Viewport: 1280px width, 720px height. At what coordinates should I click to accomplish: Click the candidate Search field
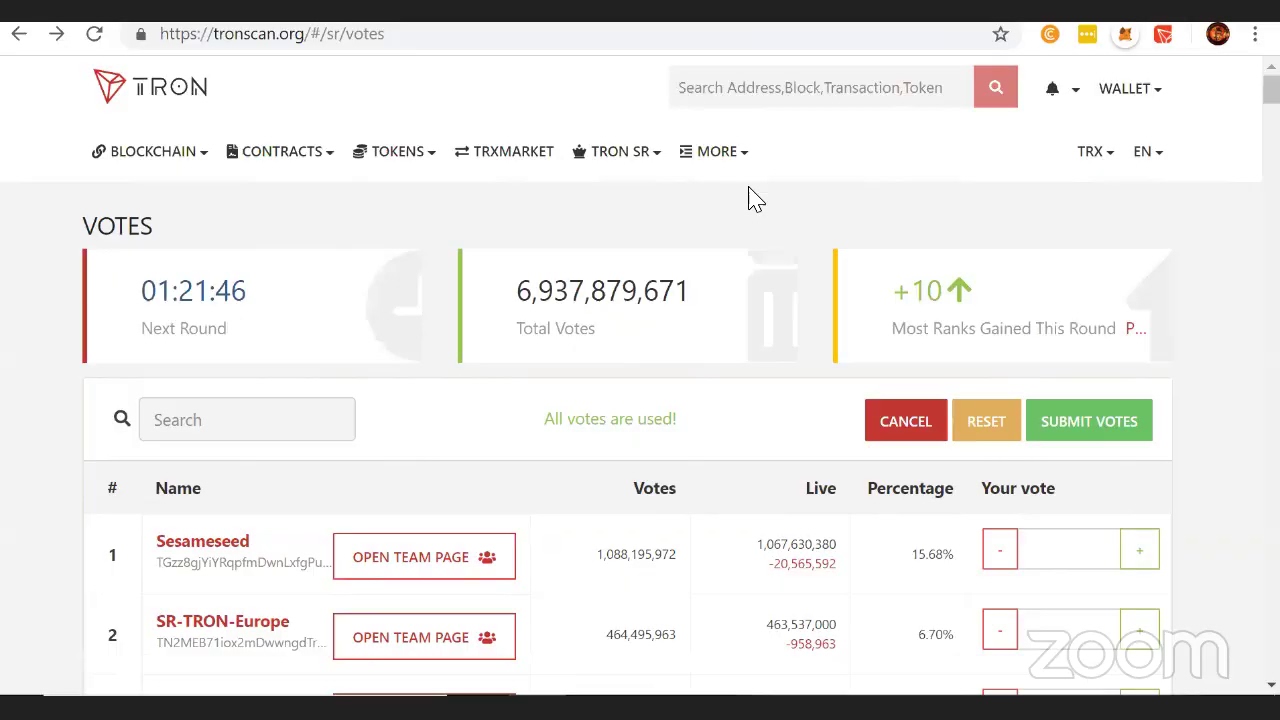pos(247,419)
